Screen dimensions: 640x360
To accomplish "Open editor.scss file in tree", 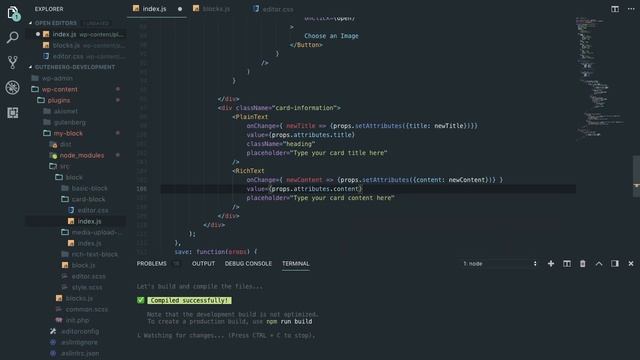I will coord(88,276).
